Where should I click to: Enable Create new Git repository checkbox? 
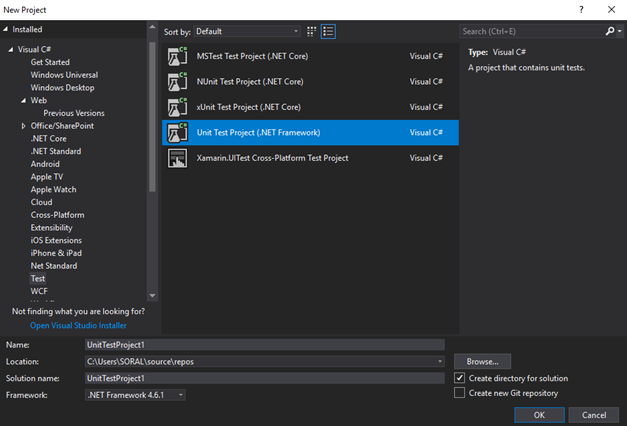(459, 393)
